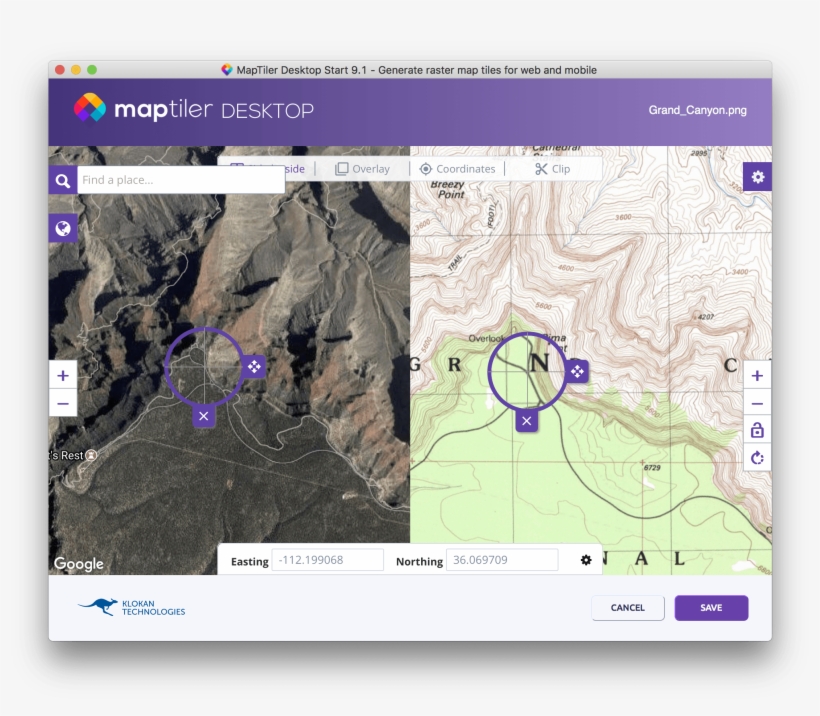Click the Find a place search box
Viewport: 820px width, 716px height.
coord(180,179)
